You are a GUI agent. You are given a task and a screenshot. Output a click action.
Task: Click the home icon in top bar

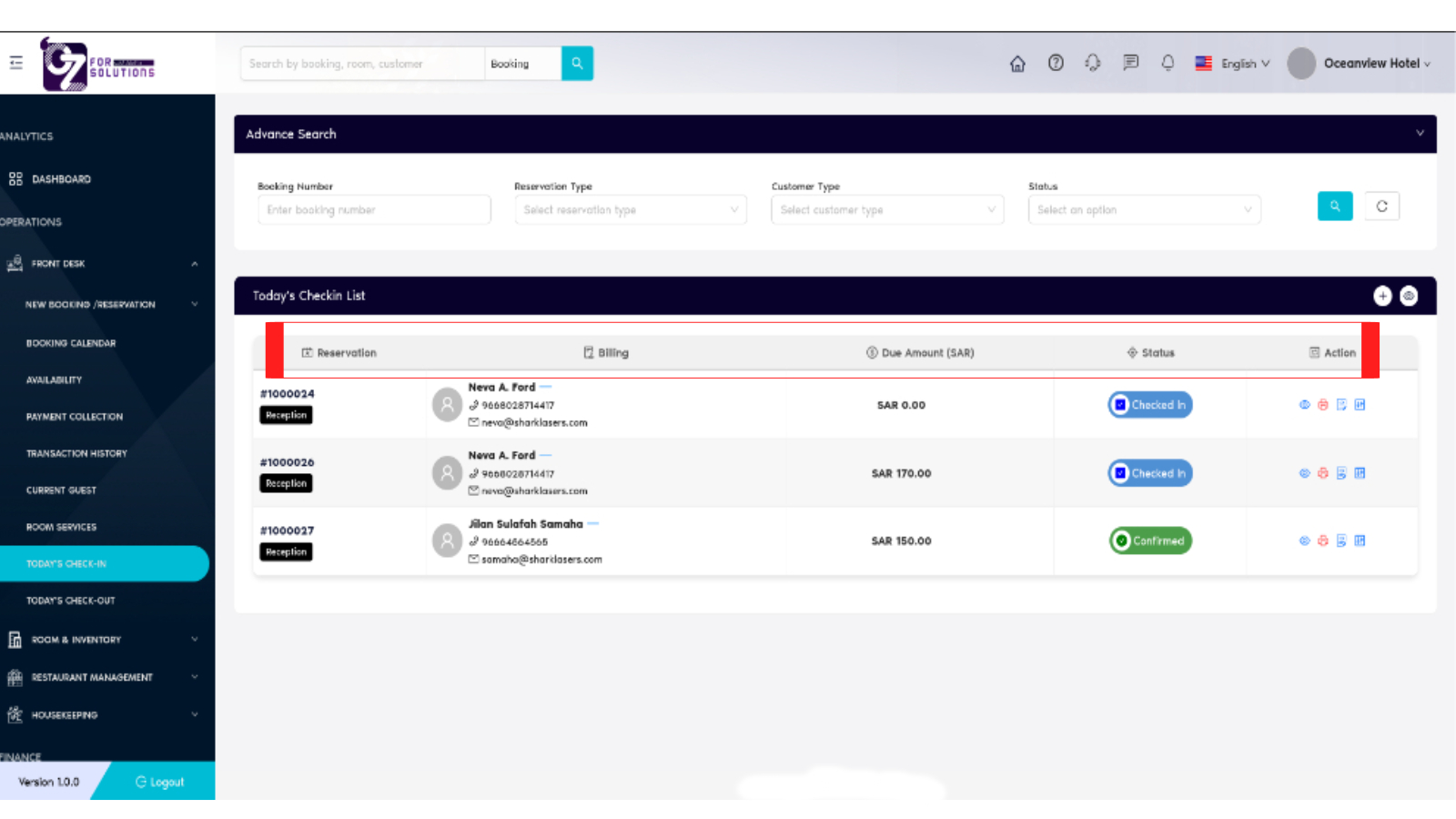(1017, 64)
